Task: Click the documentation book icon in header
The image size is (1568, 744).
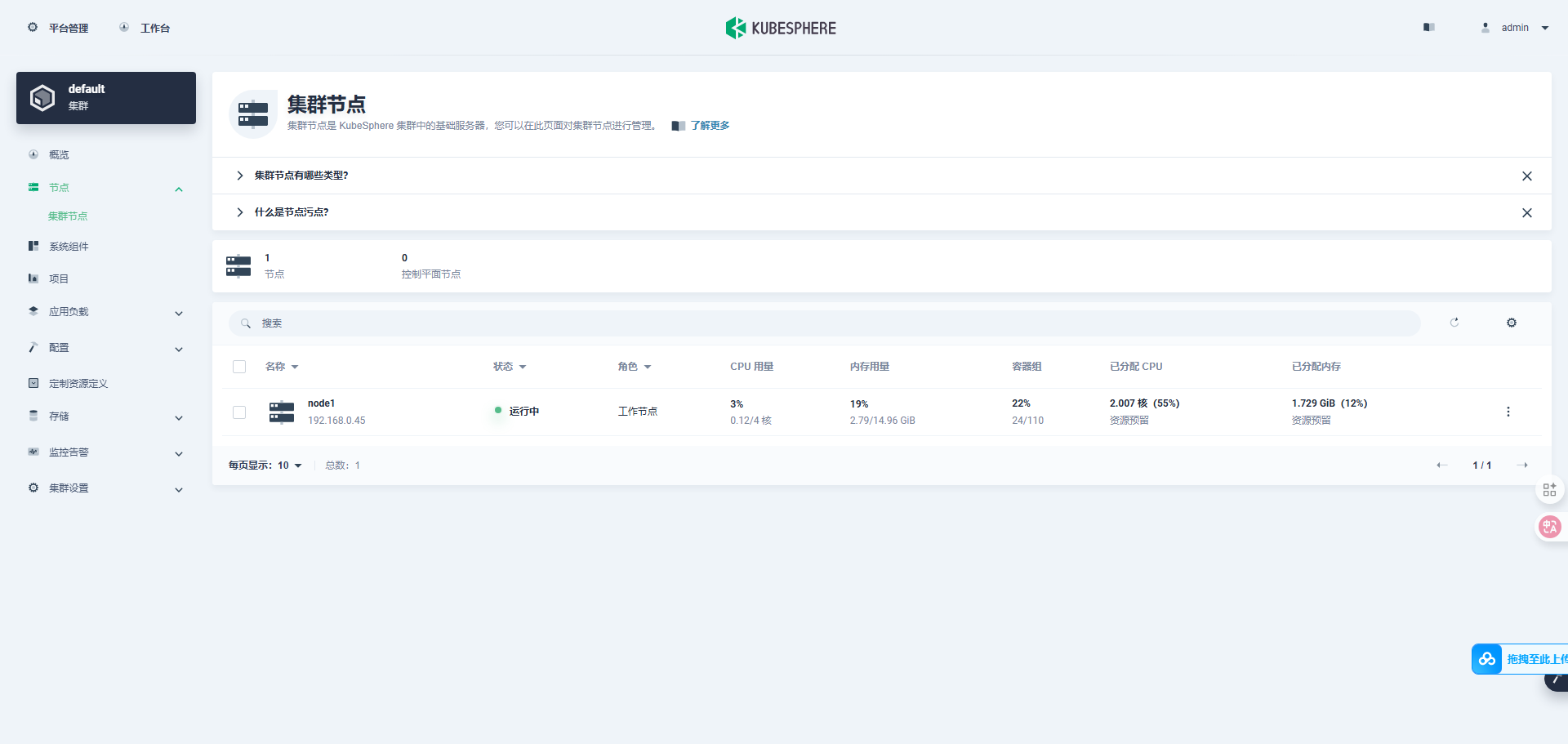Action: pos(1428,28)
